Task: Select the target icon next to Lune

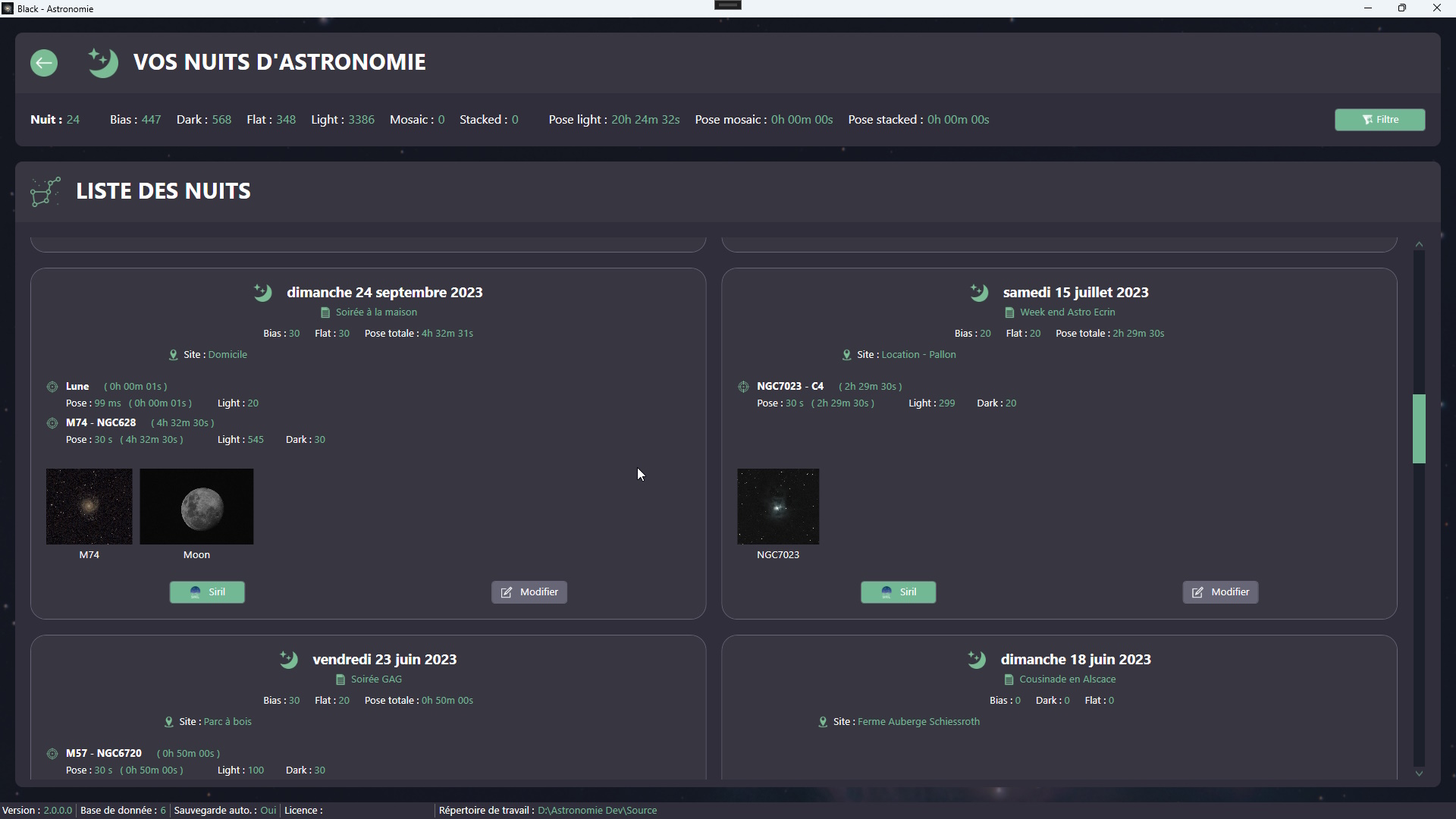Action: tap(52, 387)
